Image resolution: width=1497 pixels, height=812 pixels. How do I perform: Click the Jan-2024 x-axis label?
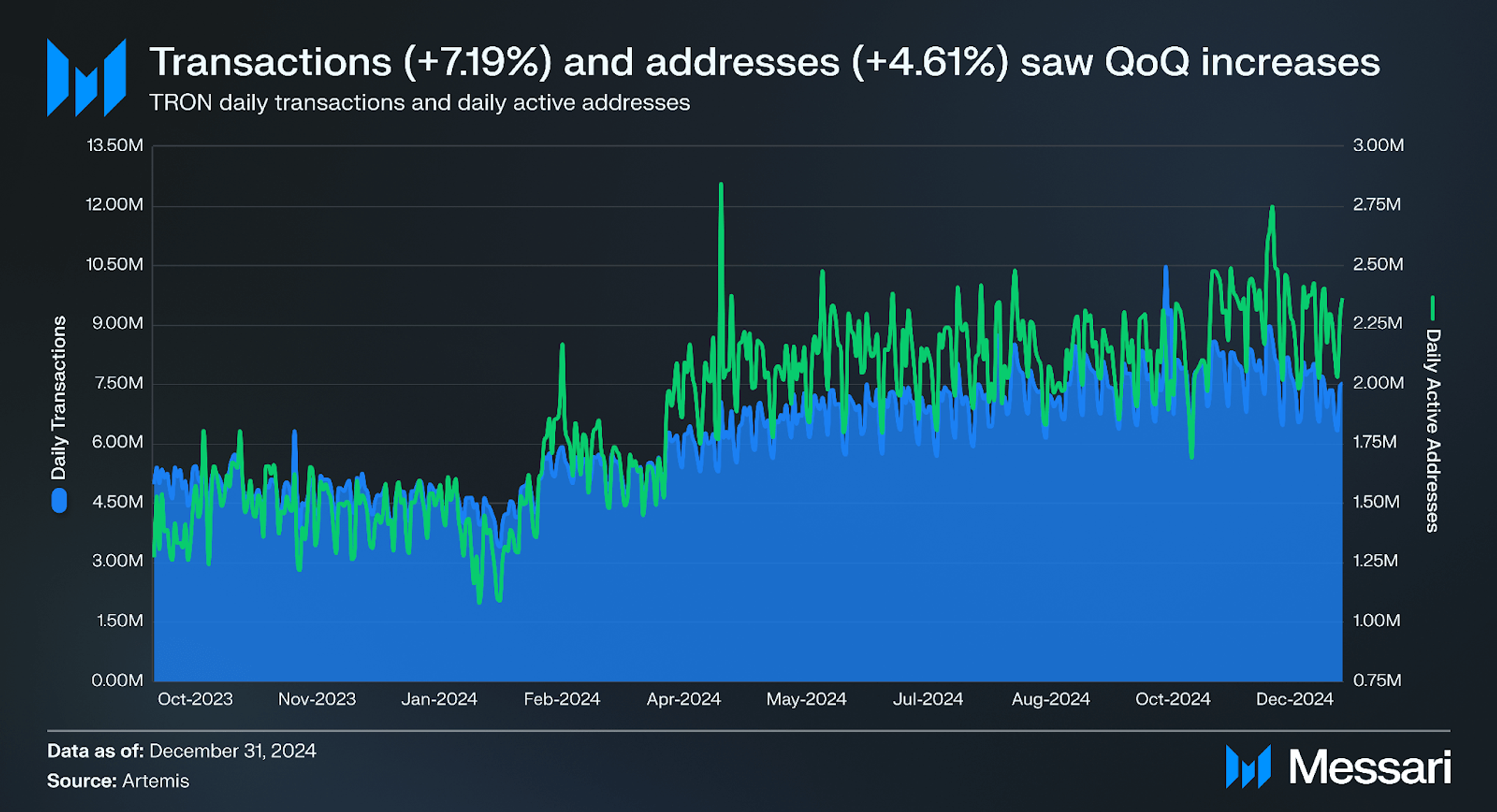[439, 699]
